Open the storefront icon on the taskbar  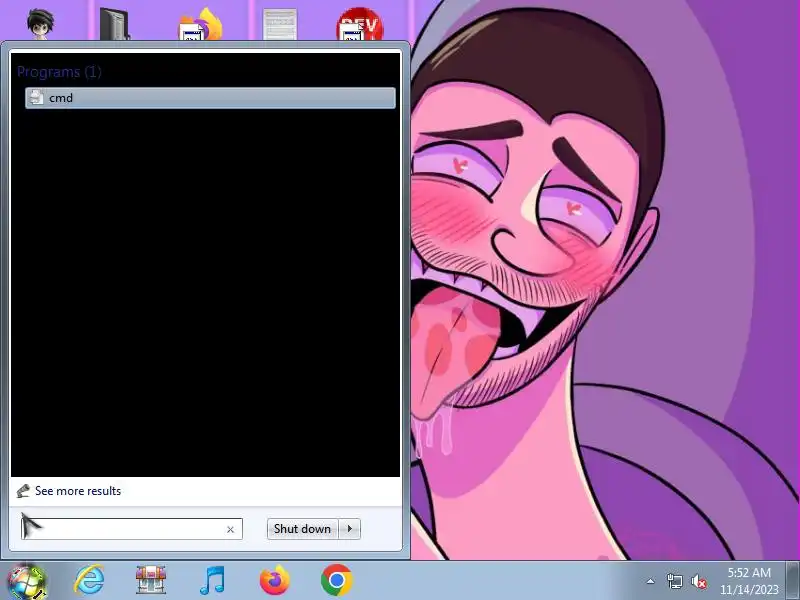pyautogui.click(x=151, y=580)
